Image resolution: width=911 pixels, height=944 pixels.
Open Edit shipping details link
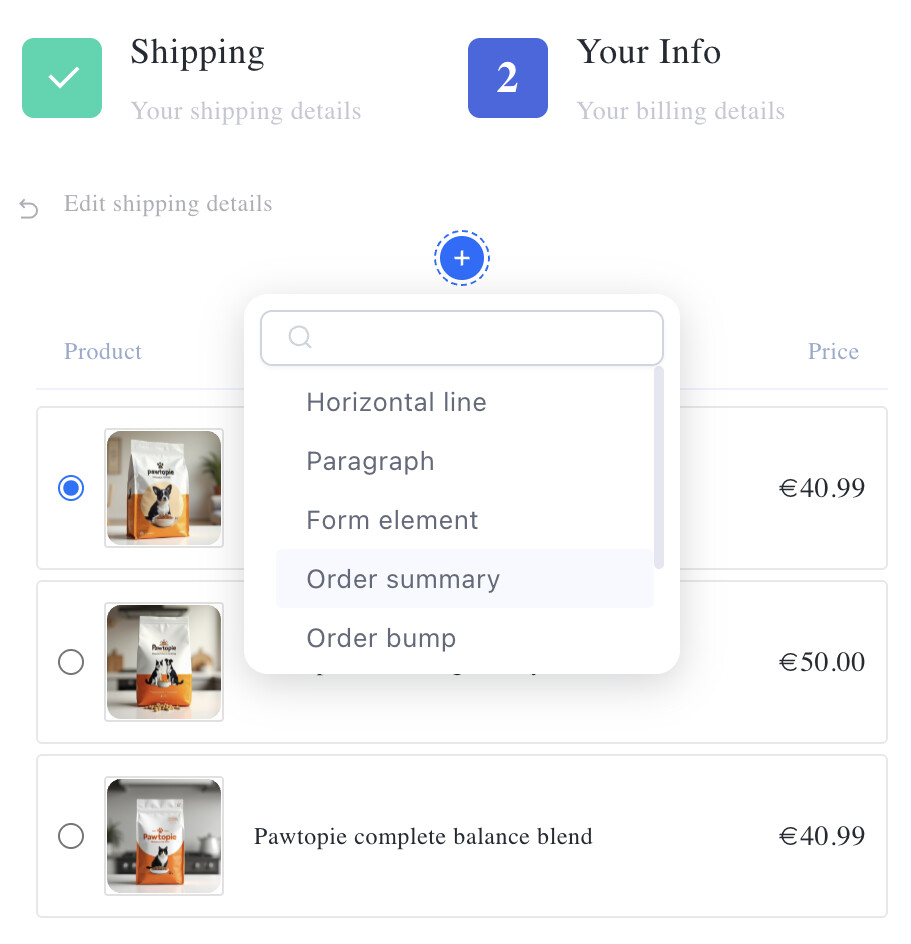pyautogui.click(x=168, y=204)
